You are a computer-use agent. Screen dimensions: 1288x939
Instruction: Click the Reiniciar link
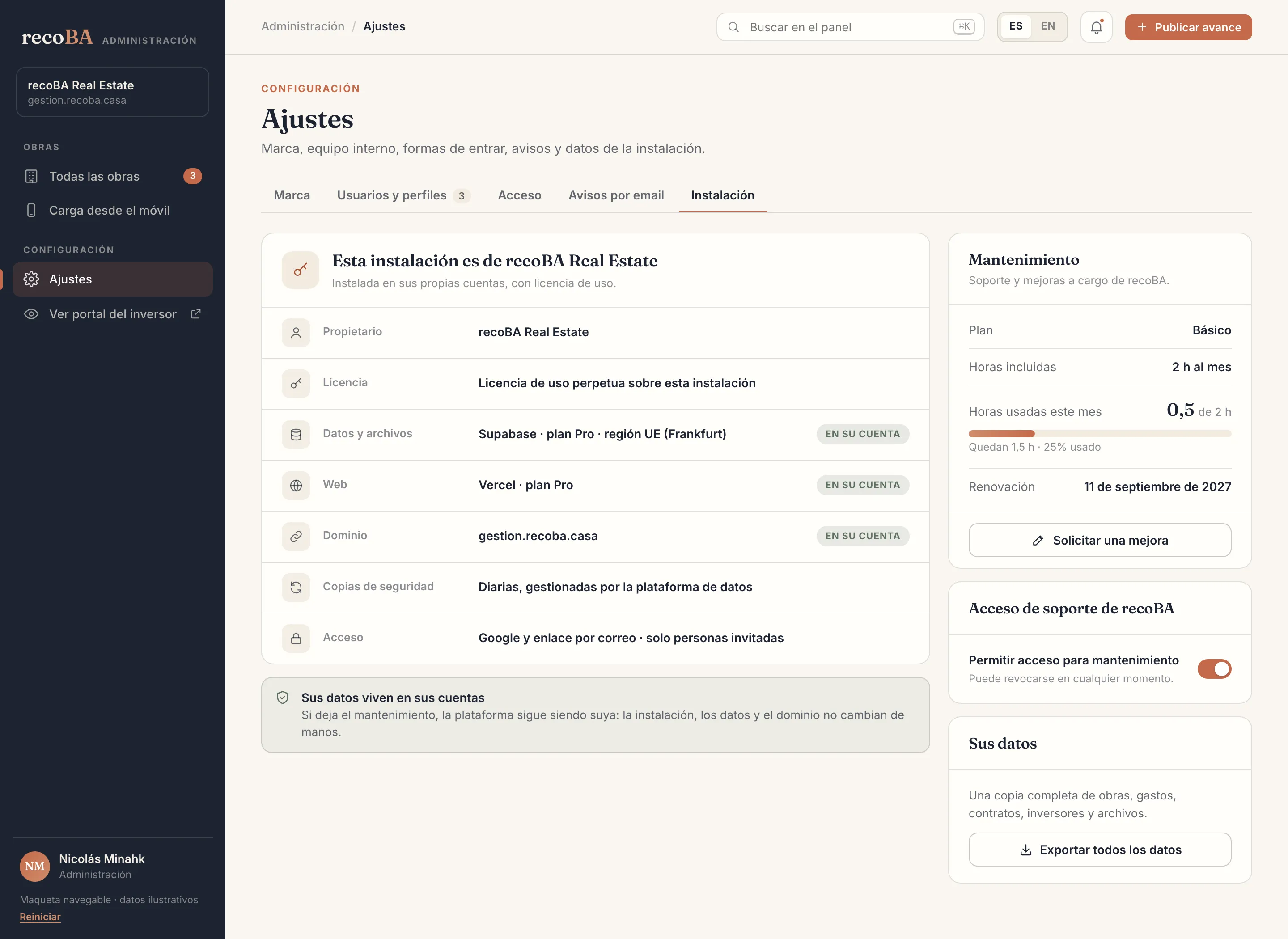40,916
